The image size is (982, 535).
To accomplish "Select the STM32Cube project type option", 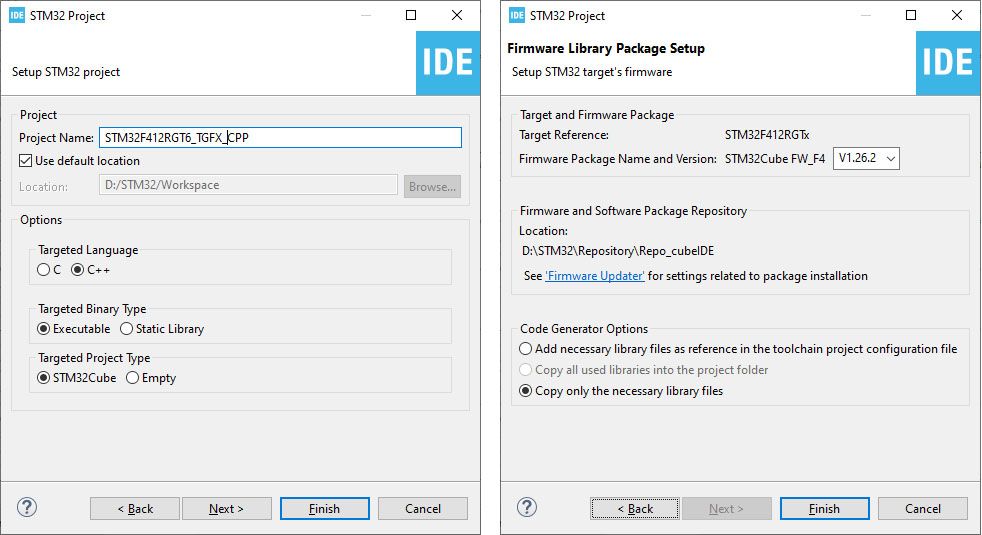I will pyautogui.click(x=43, y=378).
